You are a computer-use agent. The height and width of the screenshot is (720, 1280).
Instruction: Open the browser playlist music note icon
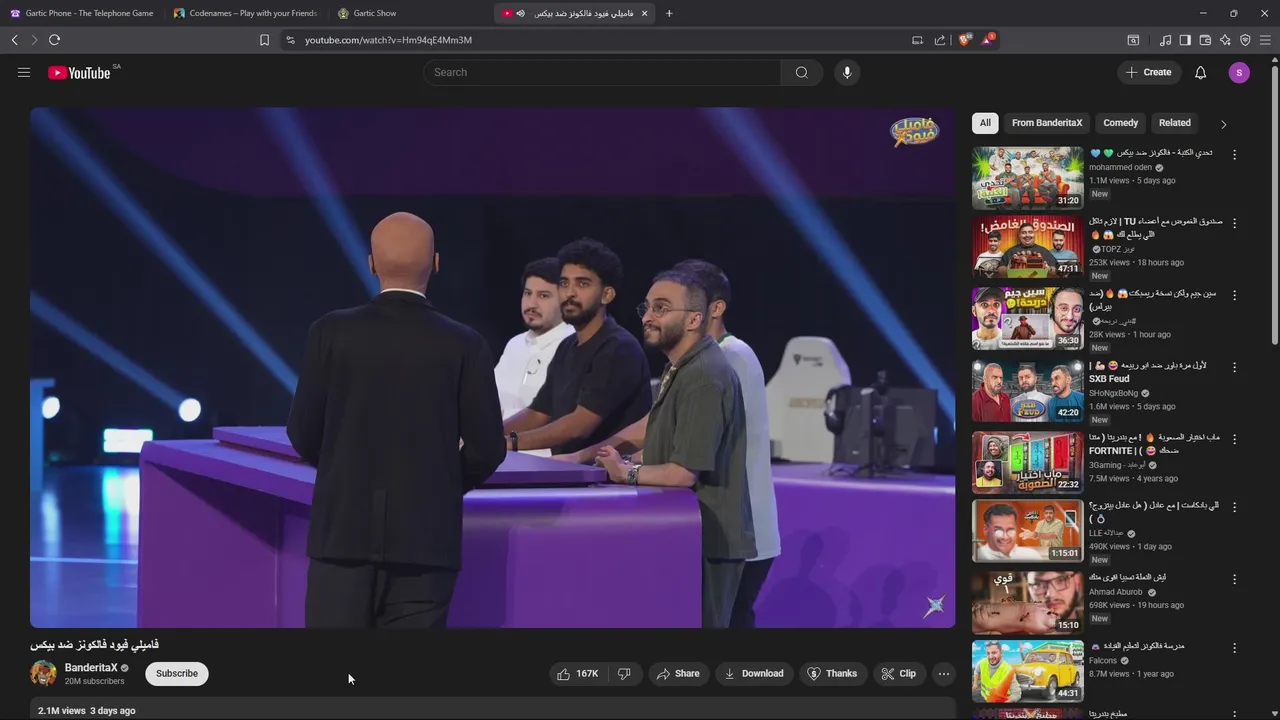click(1165, 40)
